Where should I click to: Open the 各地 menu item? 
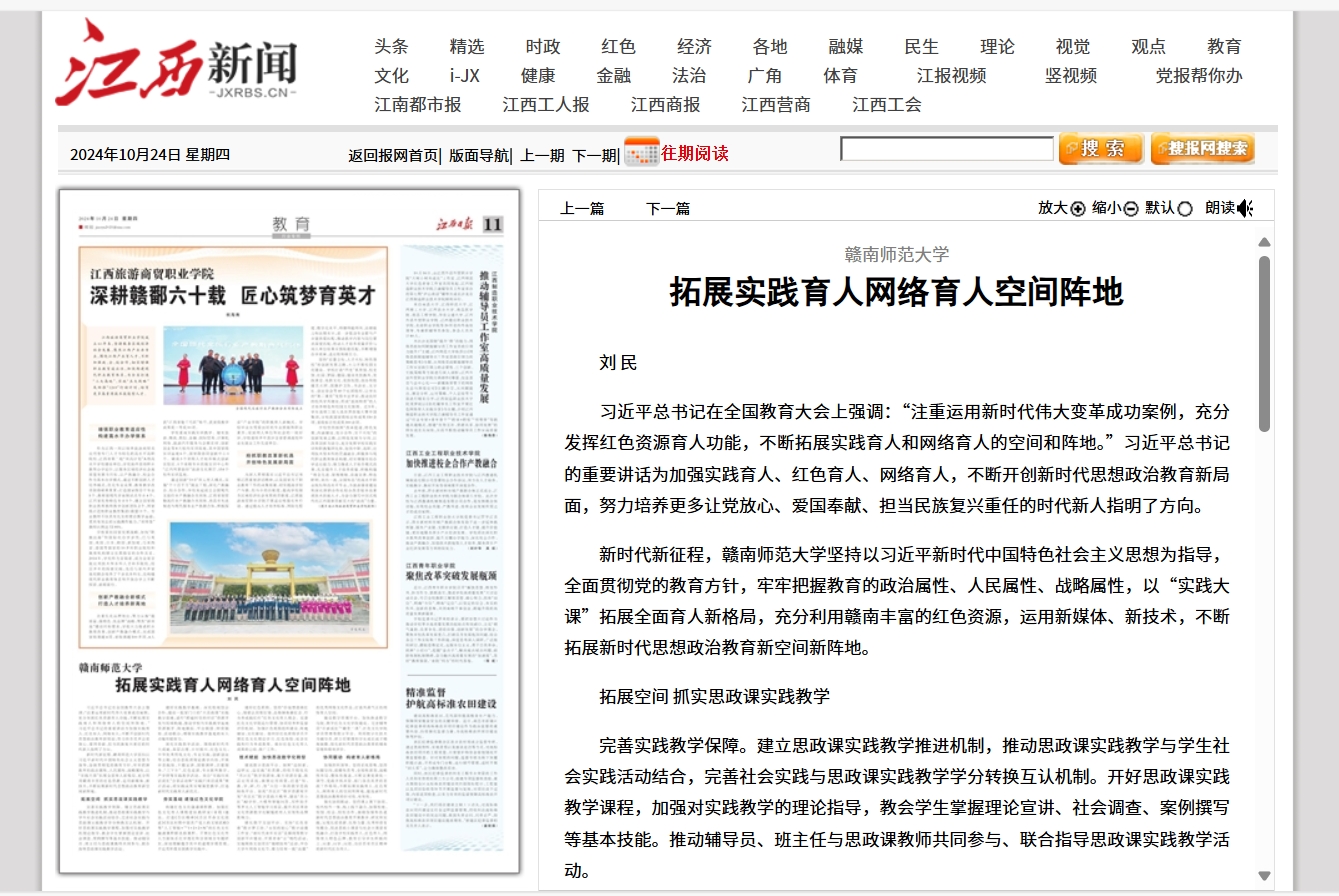click(x=770, y=46)
